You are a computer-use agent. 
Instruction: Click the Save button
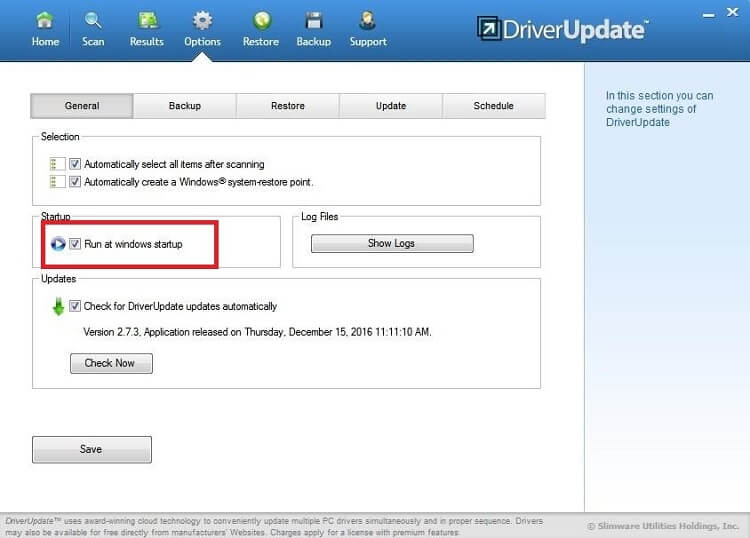click(92, 450)
